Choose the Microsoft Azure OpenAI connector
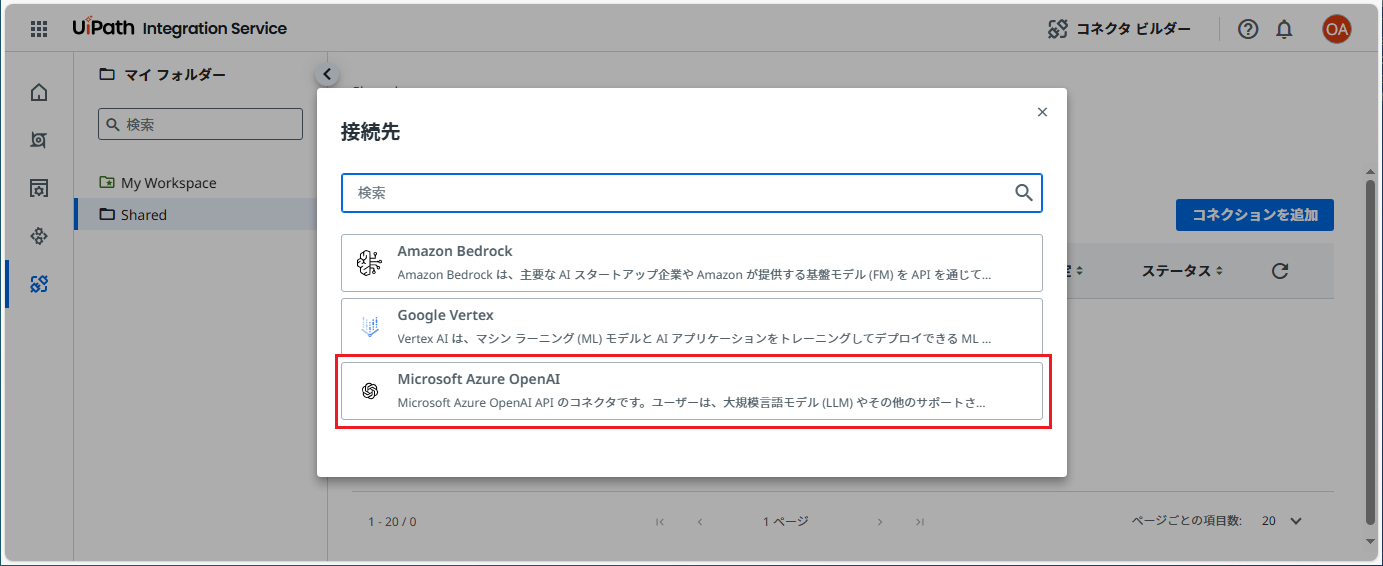Viewport: 1383px width, 566px height. pos(692,391)
